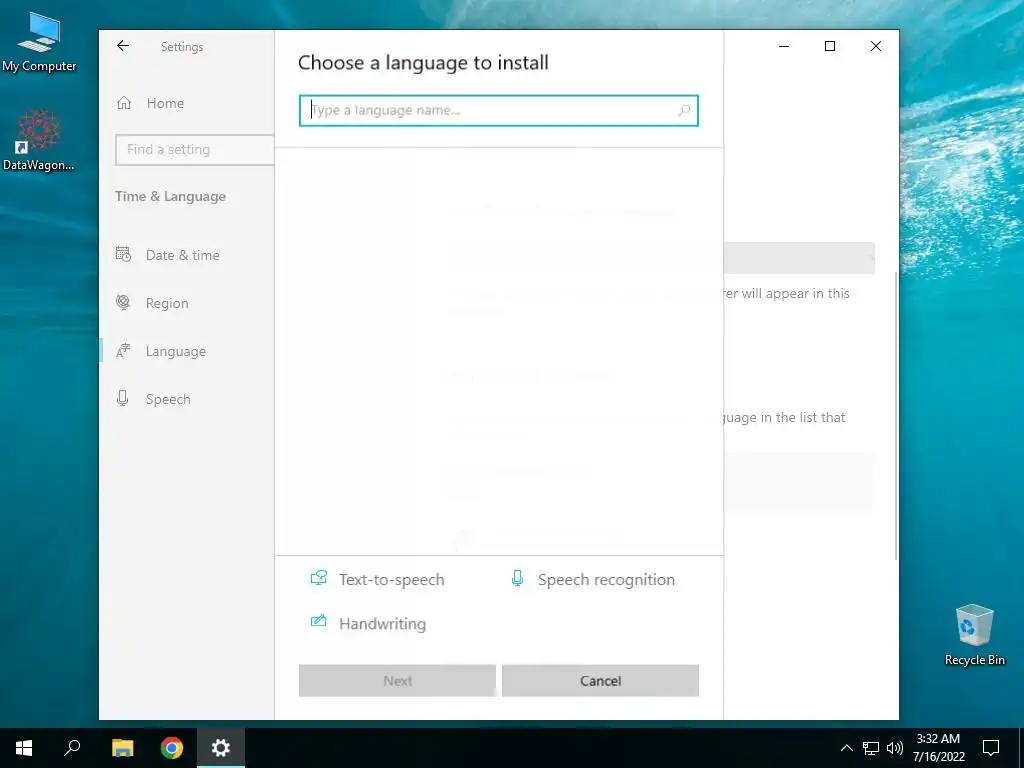The image size is (1024, 768).
Task: Show hidden system tray icons
Action: coord(846,748)
